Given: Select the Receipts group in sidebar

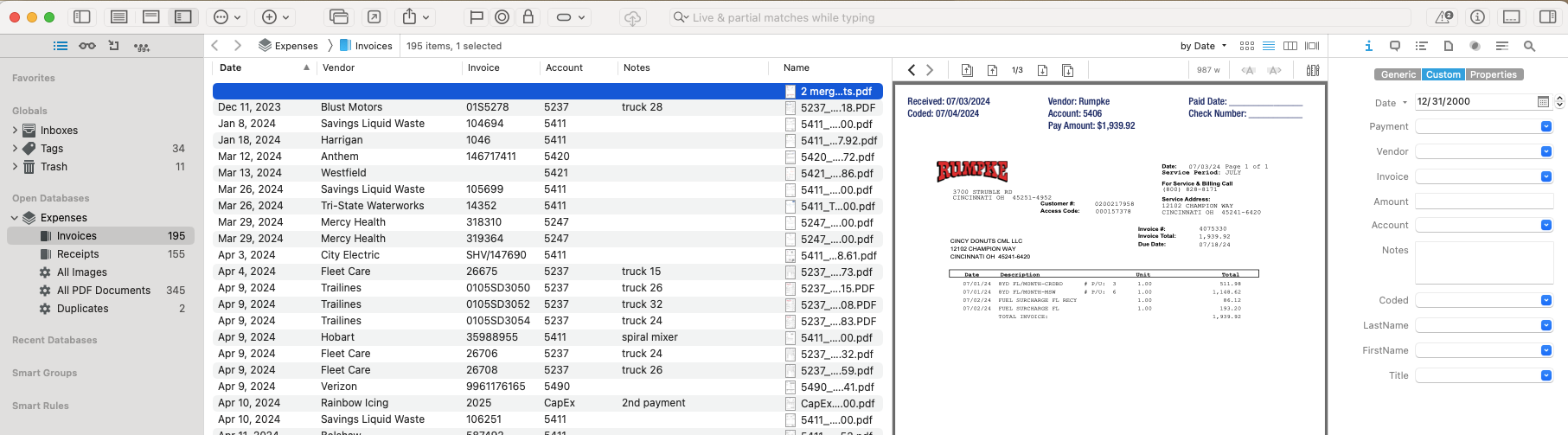Looking at the screenshot, I should click(78, 254).
